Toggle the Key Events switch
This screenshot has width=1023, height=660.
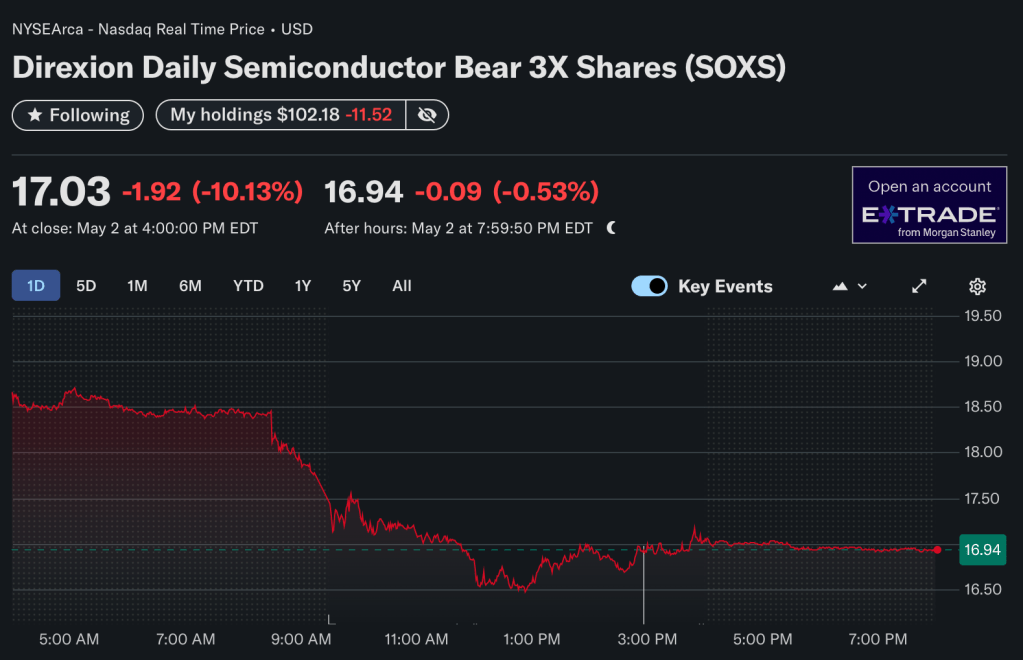(x=649, y=286)
